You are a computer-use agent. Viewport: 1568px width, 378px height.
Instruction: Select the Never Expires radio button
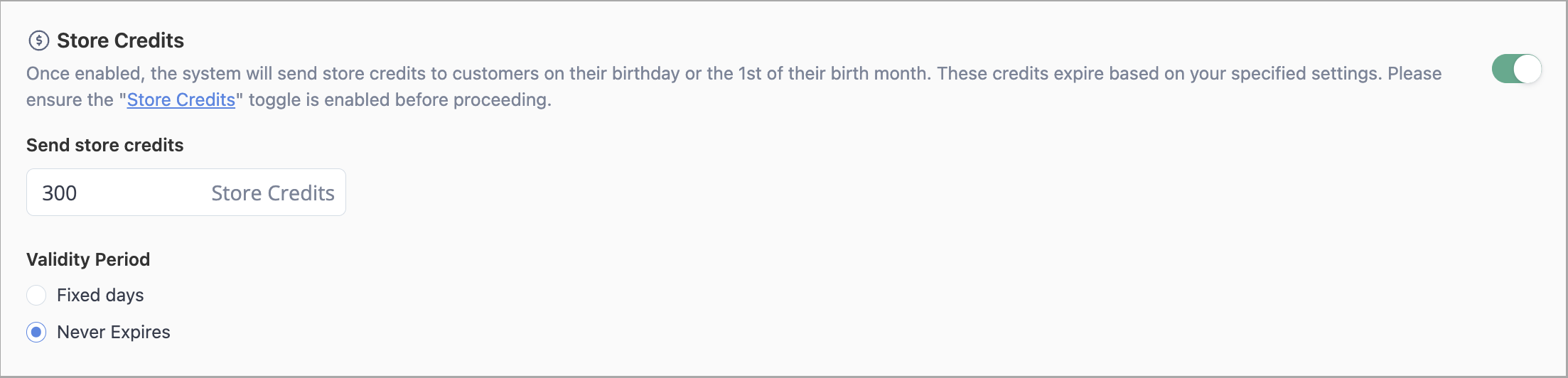coord(36,332)
